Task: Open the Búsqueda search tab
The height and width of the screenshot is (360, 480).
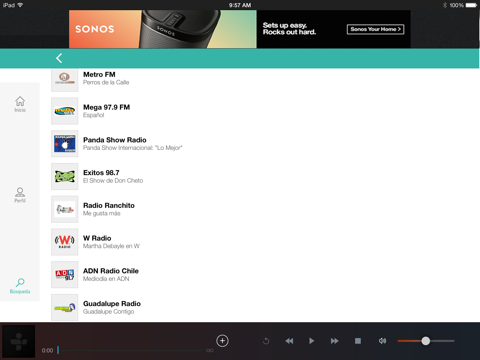Action: point(20,286)
